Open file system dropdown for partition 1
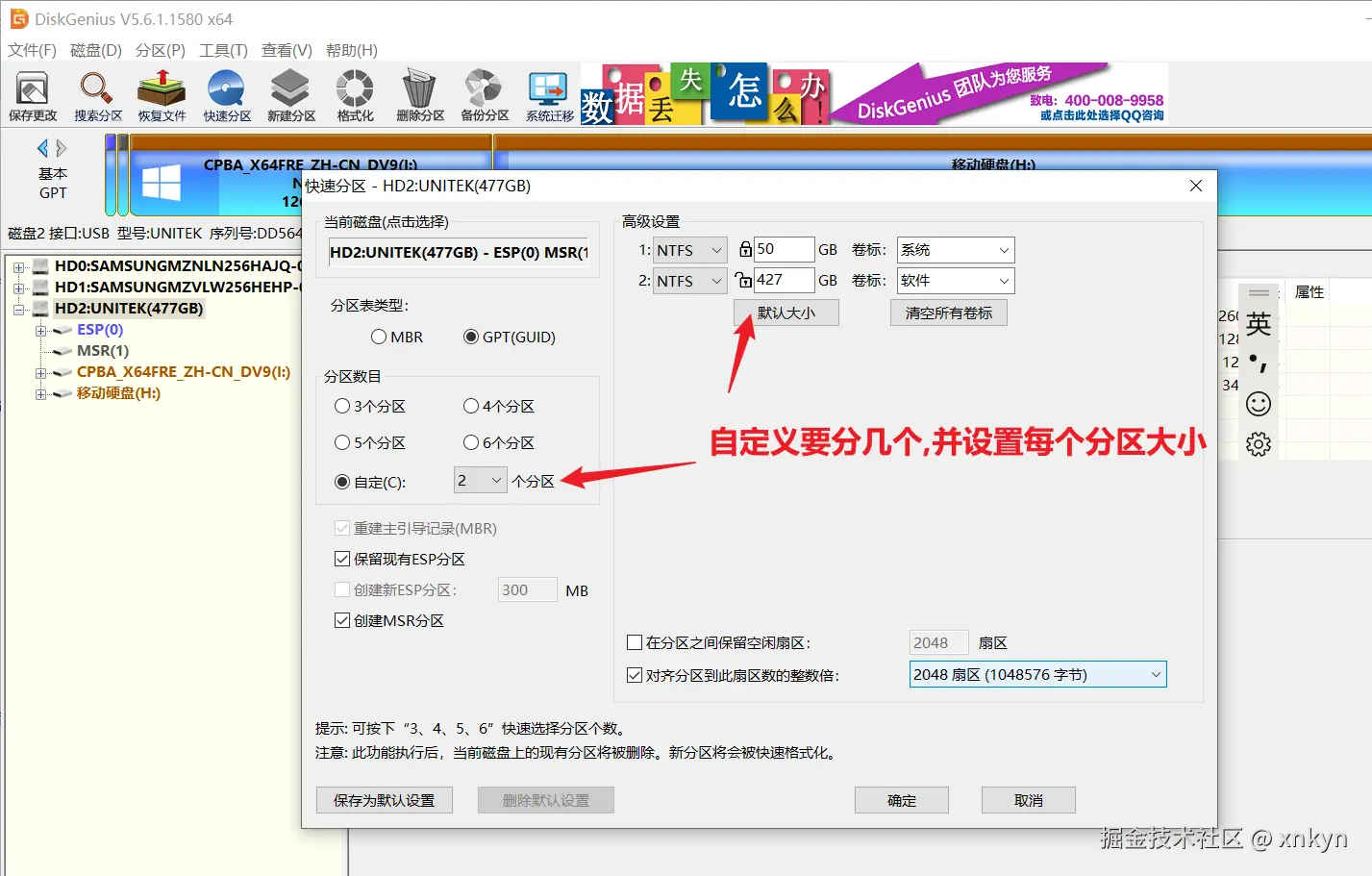Screen dimensions: 1372x876 pos(690,250)
